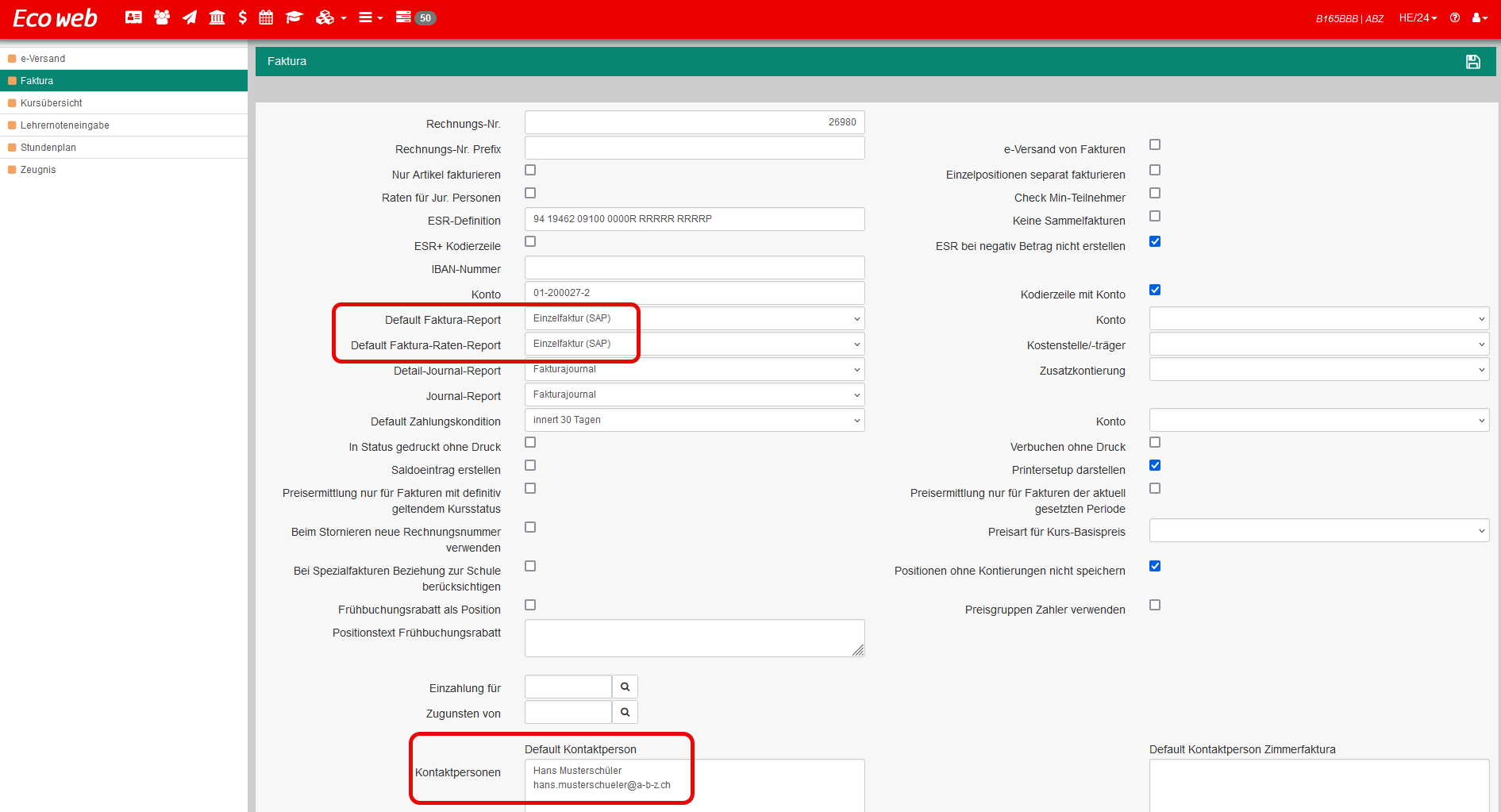Open Stundenplan in the sidebar
The width and height of the screenshot is (1501, 812).
pyautogui.click(x=124, y=148)
